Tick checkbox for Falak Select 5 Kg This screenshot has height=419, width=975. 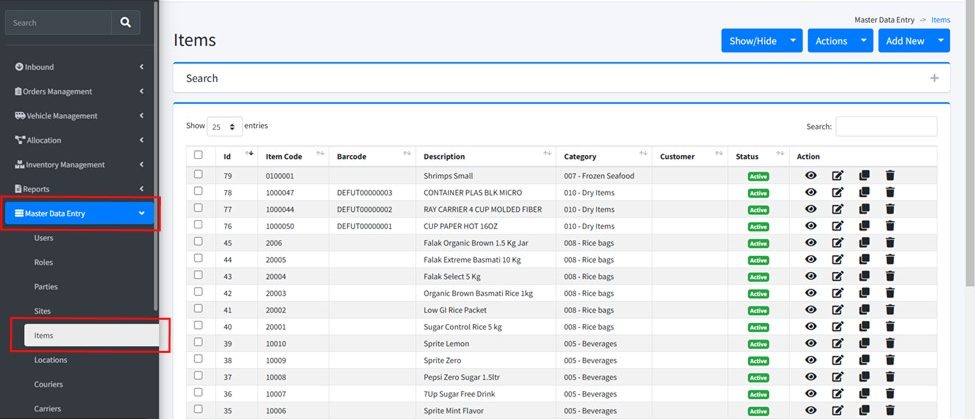coord(198,275)
